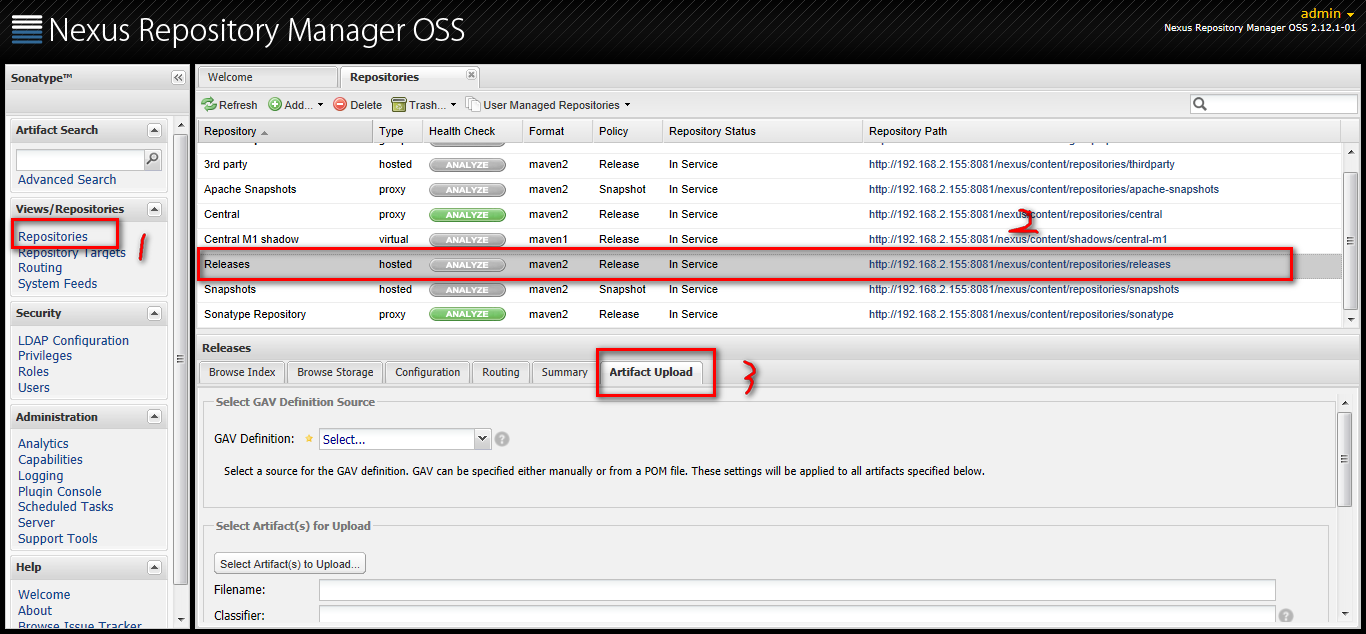
Task: Sort by Repository column header
Action: (x=285, y=131)
